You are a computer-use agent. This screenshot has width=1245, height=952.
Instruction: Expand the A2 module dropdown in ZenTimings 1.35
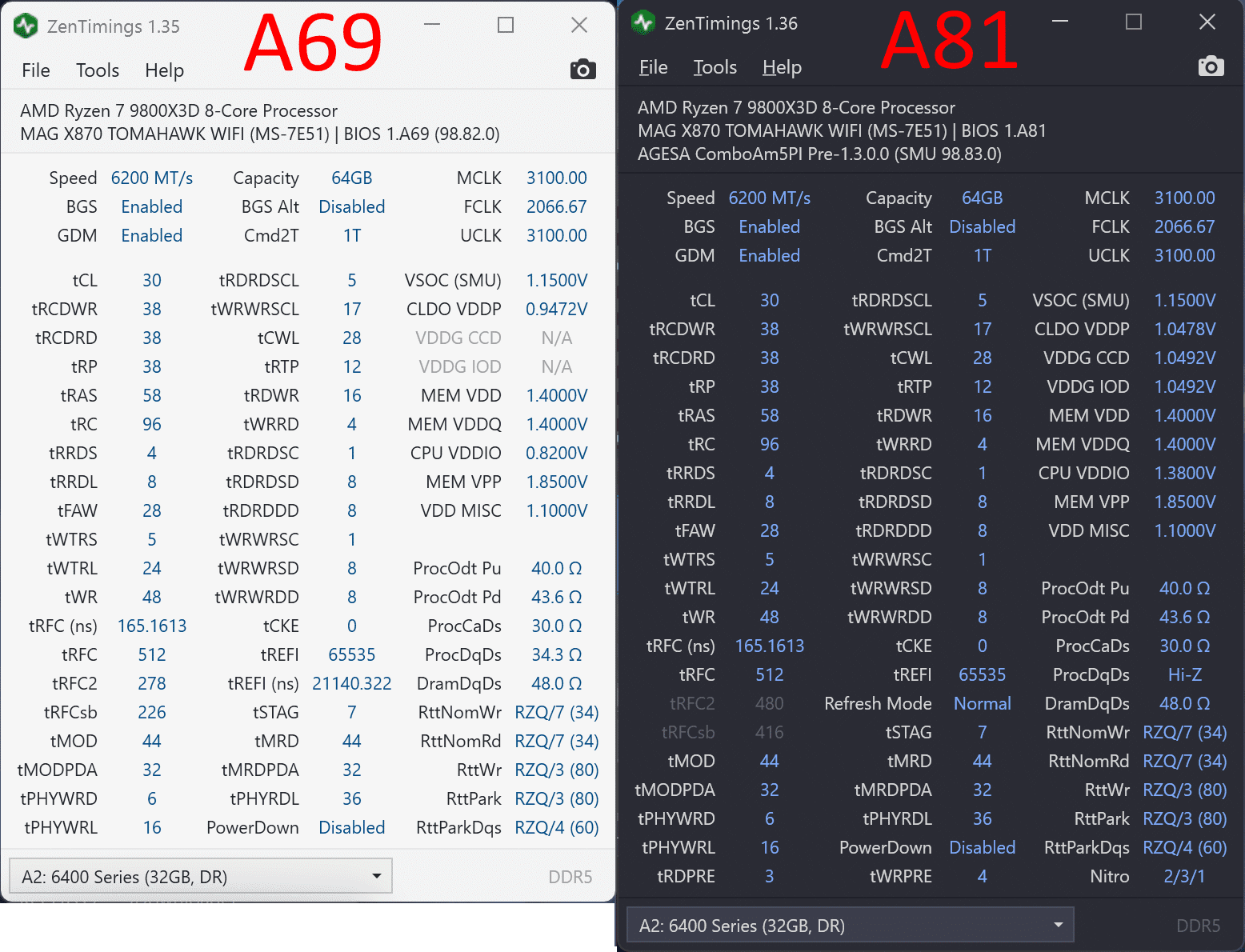pos(200,876)
